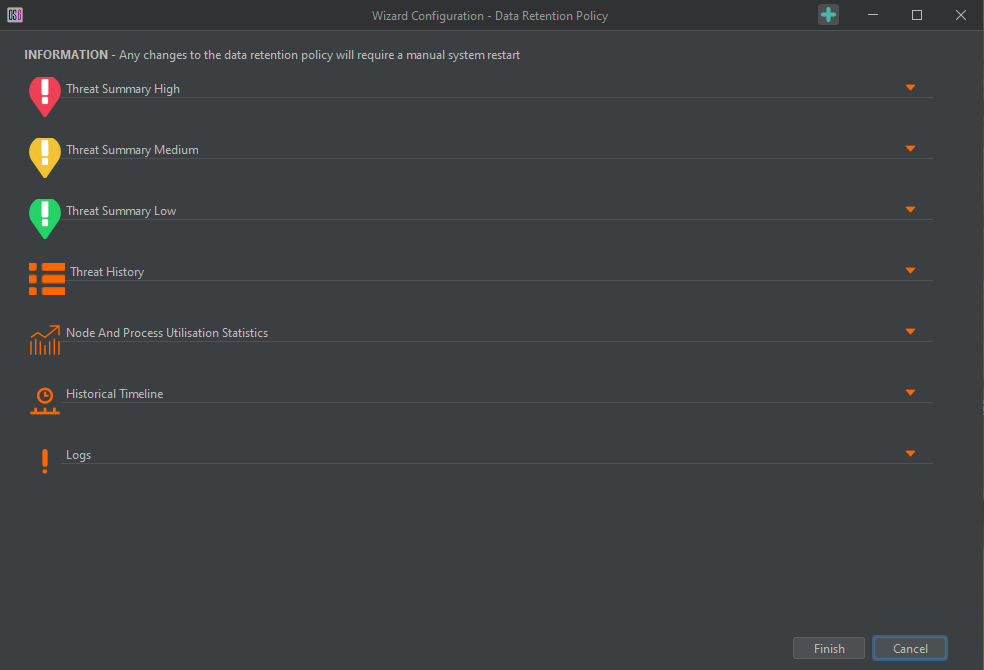Click the yellow Threat Summary Medium pin icon
Screen dimensions: 984x670
pos(44,157)
